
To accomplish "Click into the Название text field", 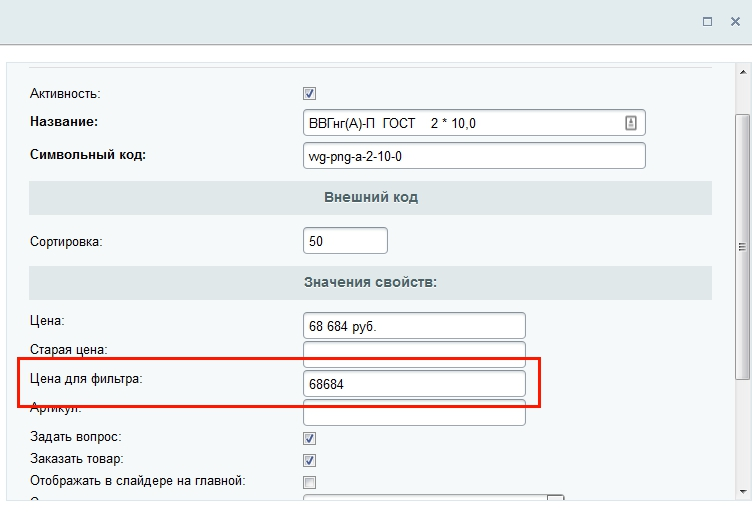I will click(x=460, y=123).
